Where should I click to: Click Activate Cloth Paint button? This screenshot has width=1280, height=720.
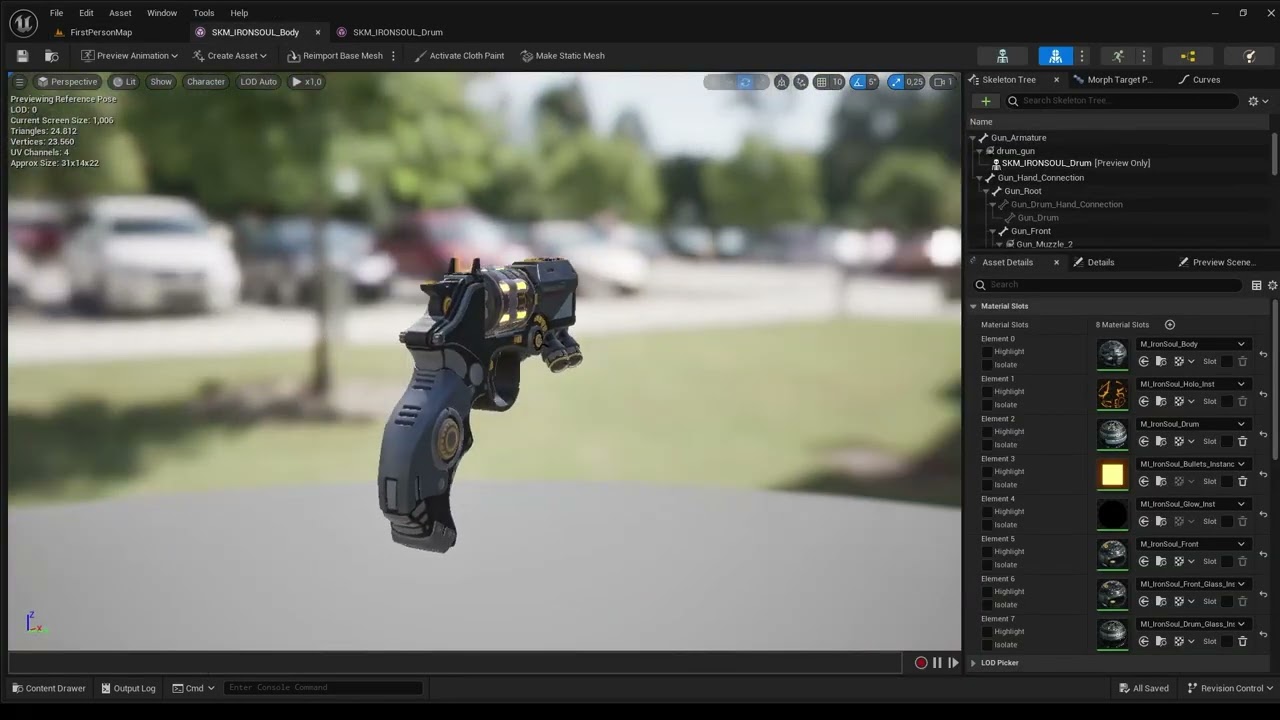click(x=459, y=56)
